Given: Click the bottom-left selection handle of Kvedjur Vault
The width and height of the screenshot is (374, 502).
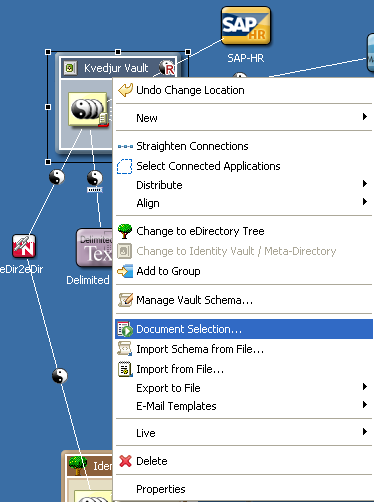Looking at the screenshot, I should [x=48, y=162].
